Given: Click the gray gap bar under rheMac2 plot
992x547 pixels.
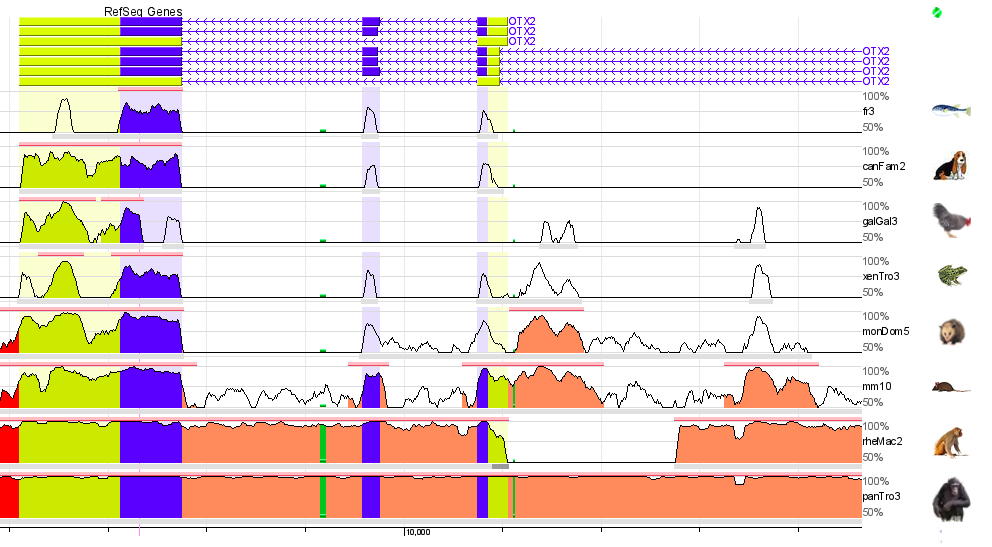Looking at the screenshot, I should [x=500, y=466].
